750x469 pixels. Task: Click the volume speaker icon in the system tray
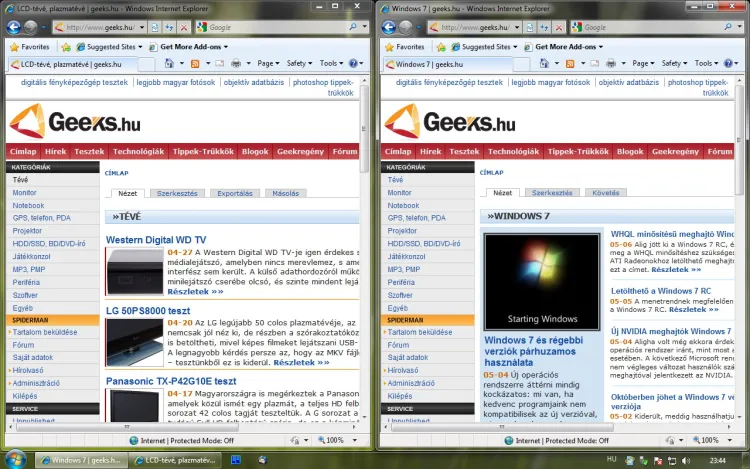(x=687, y=459)
